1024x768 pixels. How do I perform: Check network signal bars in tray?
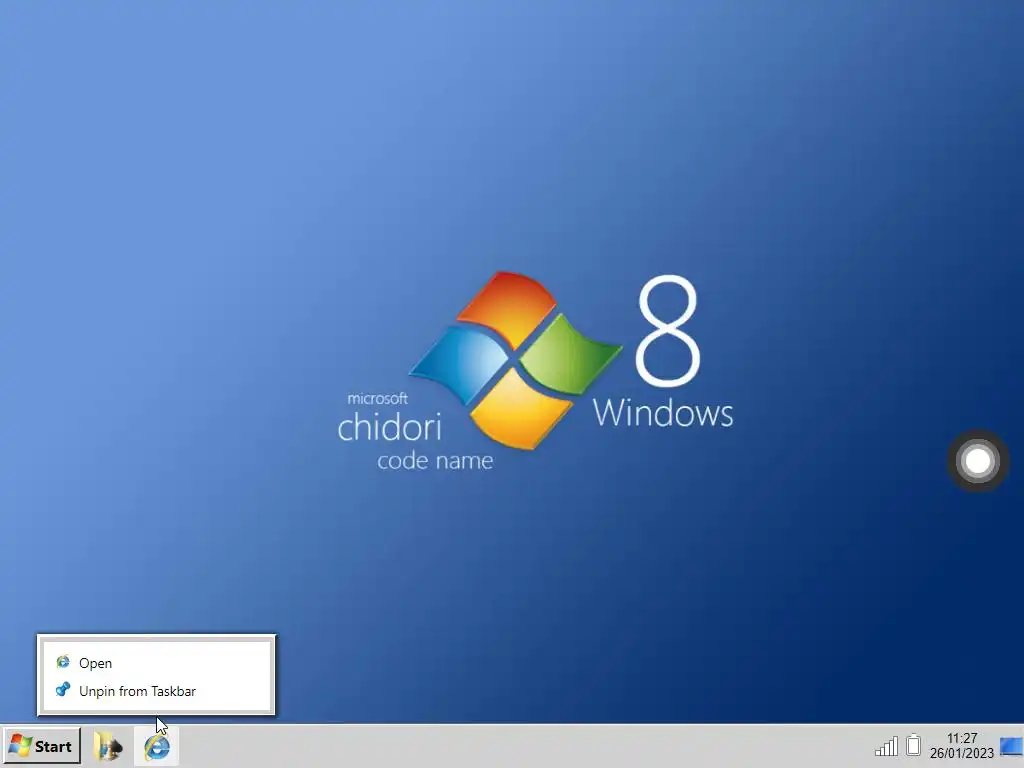886,746
